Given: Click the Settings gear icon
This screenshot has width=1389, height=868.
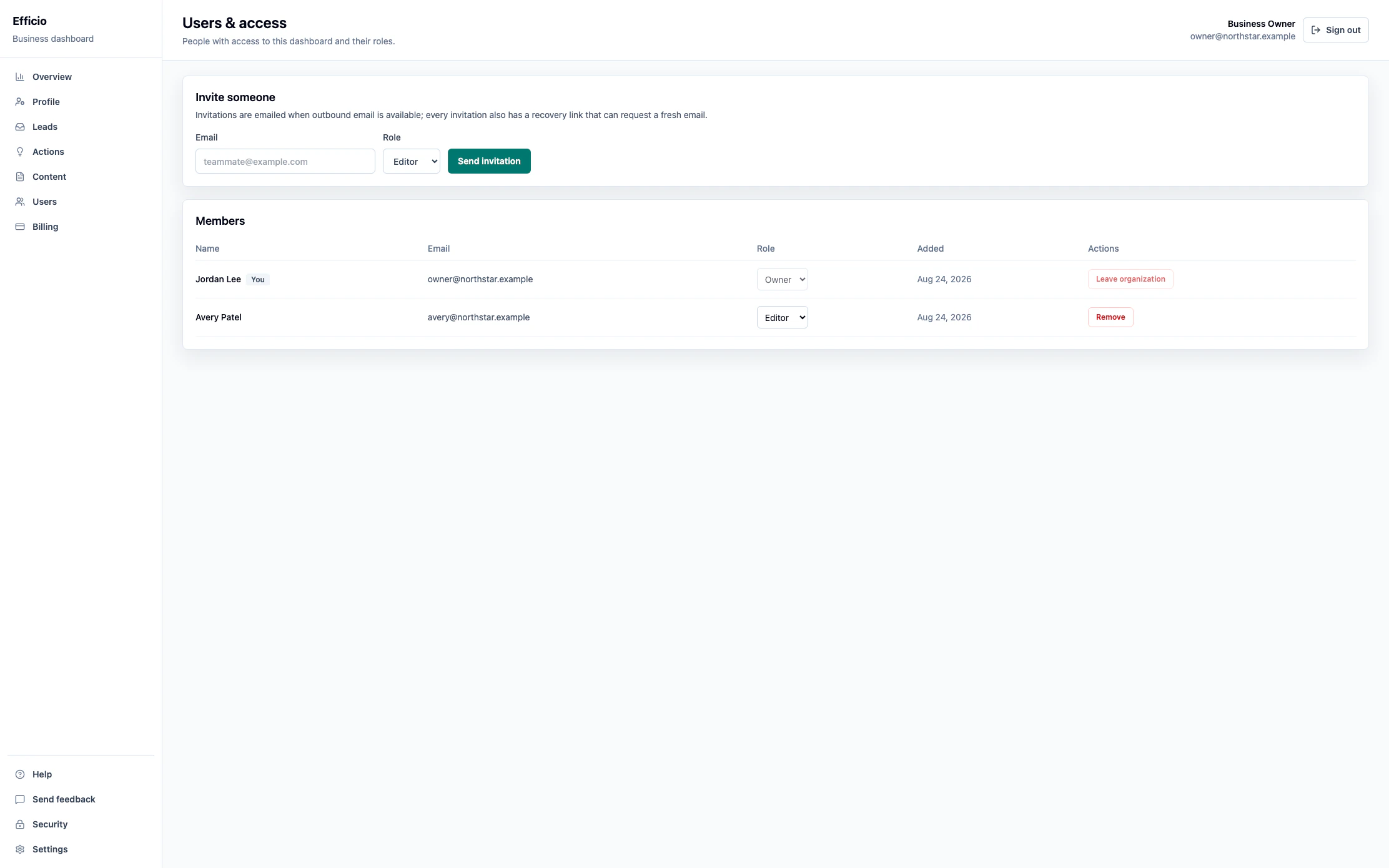Looking at the screenshot, I should point(20,849).
